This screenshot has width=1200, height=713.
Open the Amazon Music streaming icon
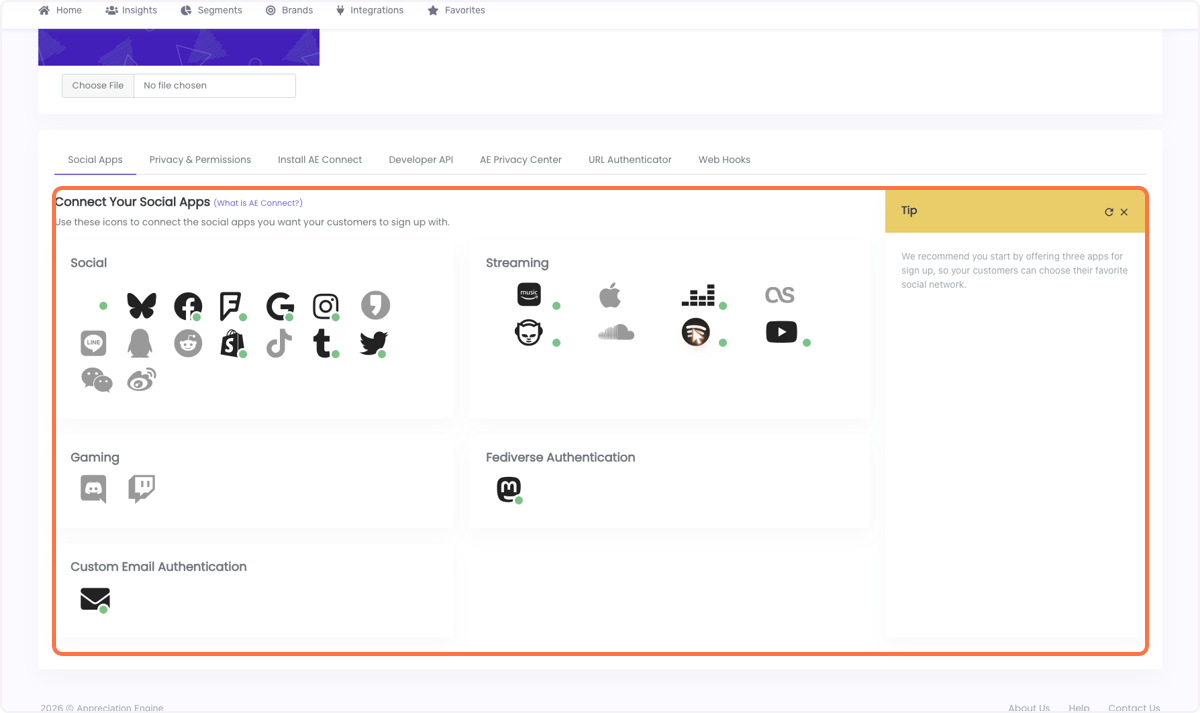[x=529, y=294]
